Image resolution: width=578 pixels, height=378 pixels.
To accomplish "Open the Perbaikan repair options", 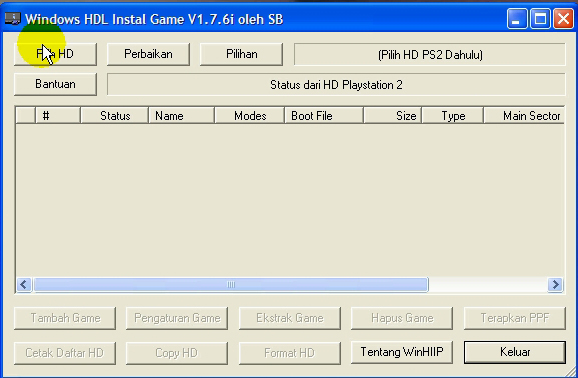I will 148,54.
